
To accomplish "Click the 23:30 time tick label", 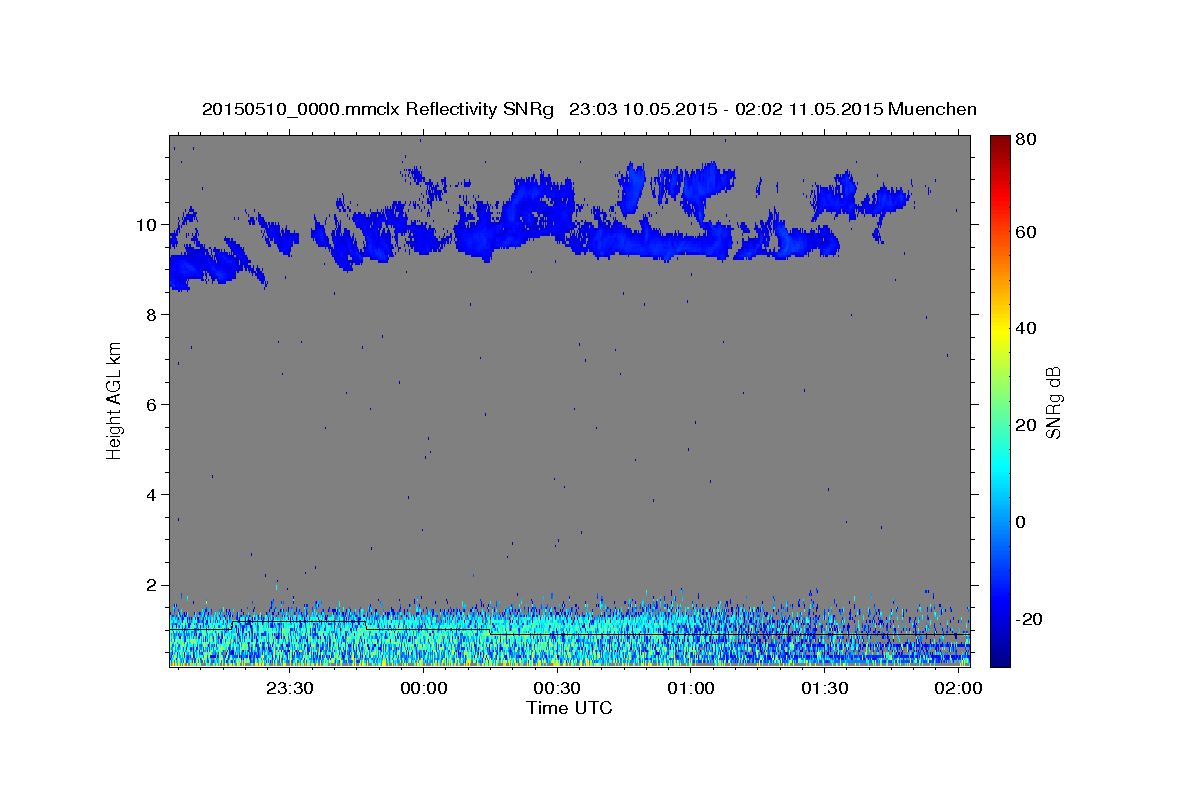I will pyautogui.click(x=289, y=688).
